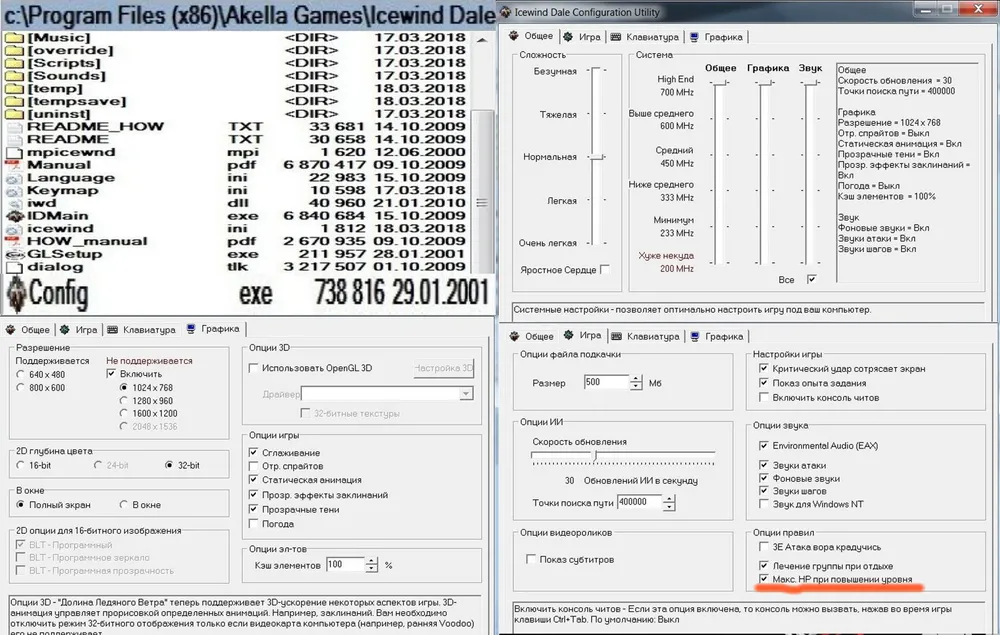Click the Icewind Dale Configuration Utility title icon
The width and height of the screenshot is (1000, 635).
tap(505, 11)
